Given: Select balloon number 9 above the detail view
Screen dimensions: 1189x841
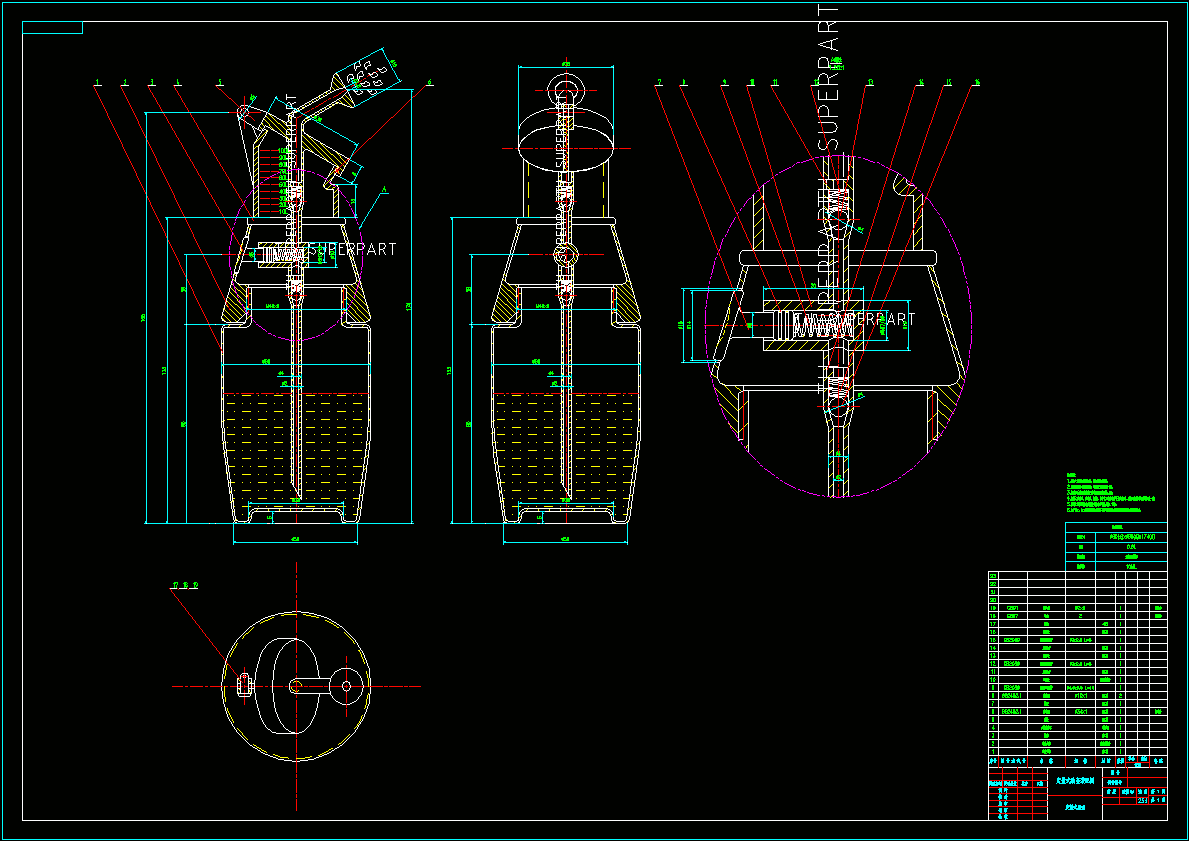Looking at the screenshot, I should point(724,82).
